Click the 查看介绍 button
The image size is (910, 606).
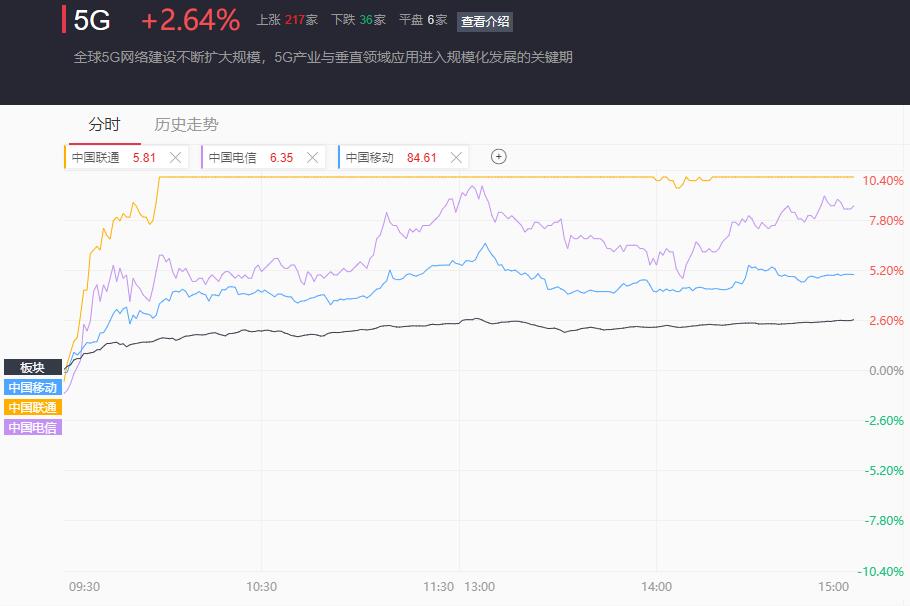coord(485,21)
